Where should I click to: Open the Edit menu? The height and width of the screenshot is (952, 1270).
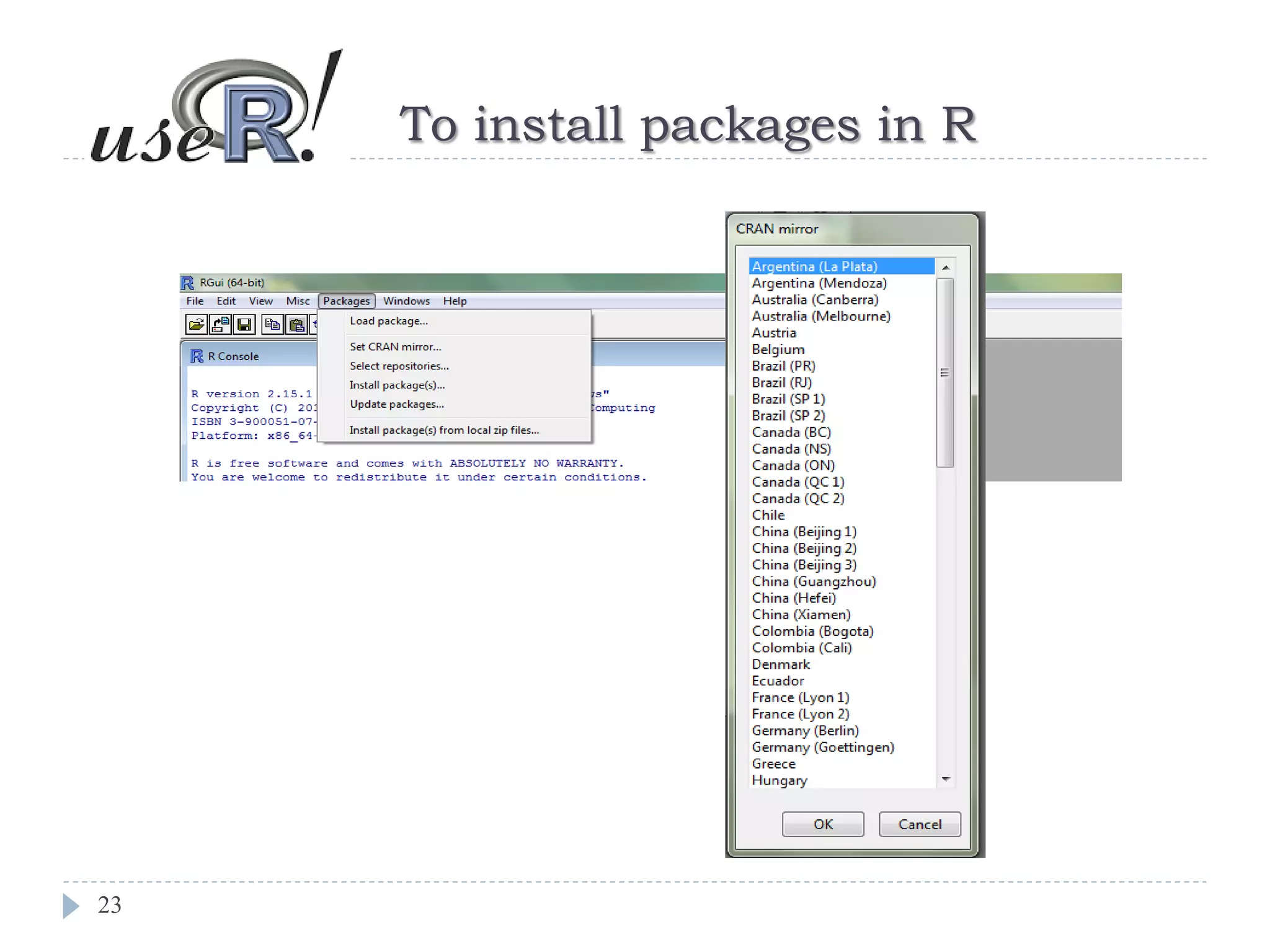(x=226, y=301)
